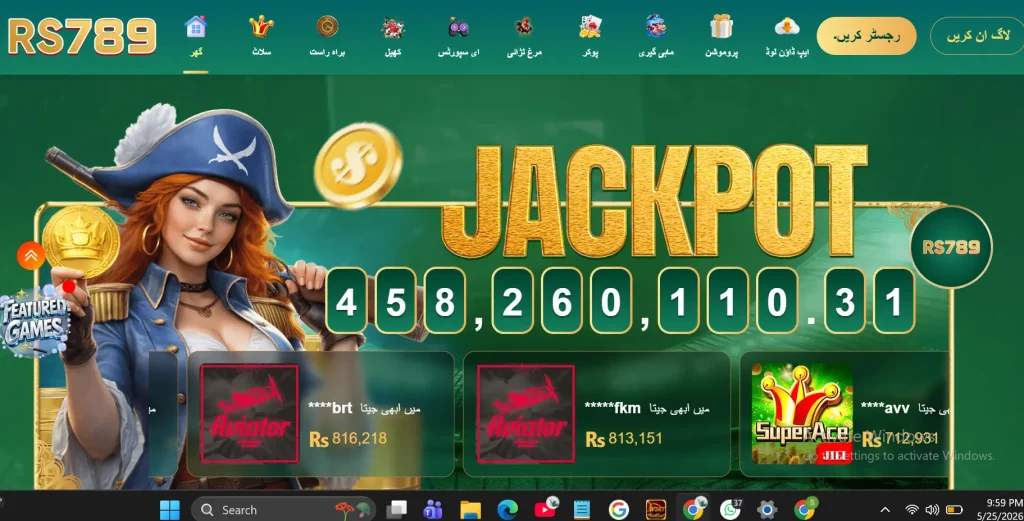Switch to the active Chrome window on taskbar
This screenshot has height=521, width=1024.
[x=693, y=509]
